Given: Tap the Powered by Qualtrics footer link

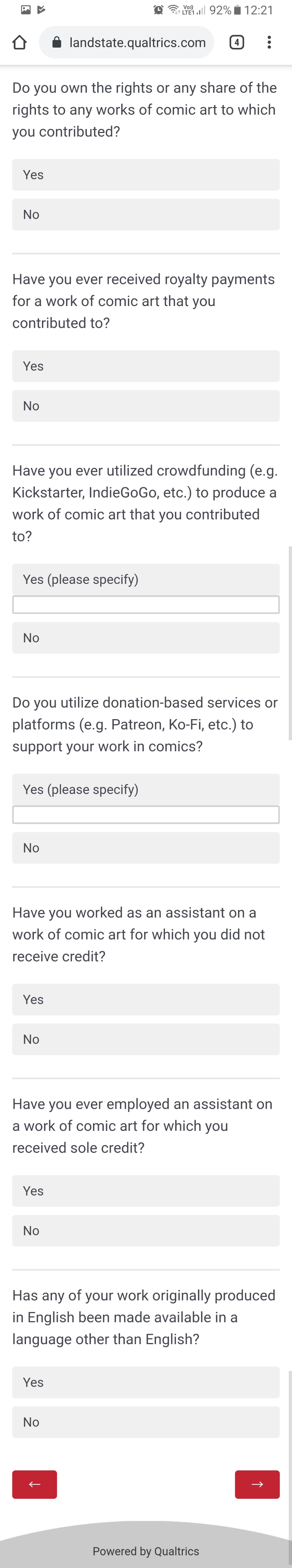Looking at the screenshot, I should (146, 1551).
